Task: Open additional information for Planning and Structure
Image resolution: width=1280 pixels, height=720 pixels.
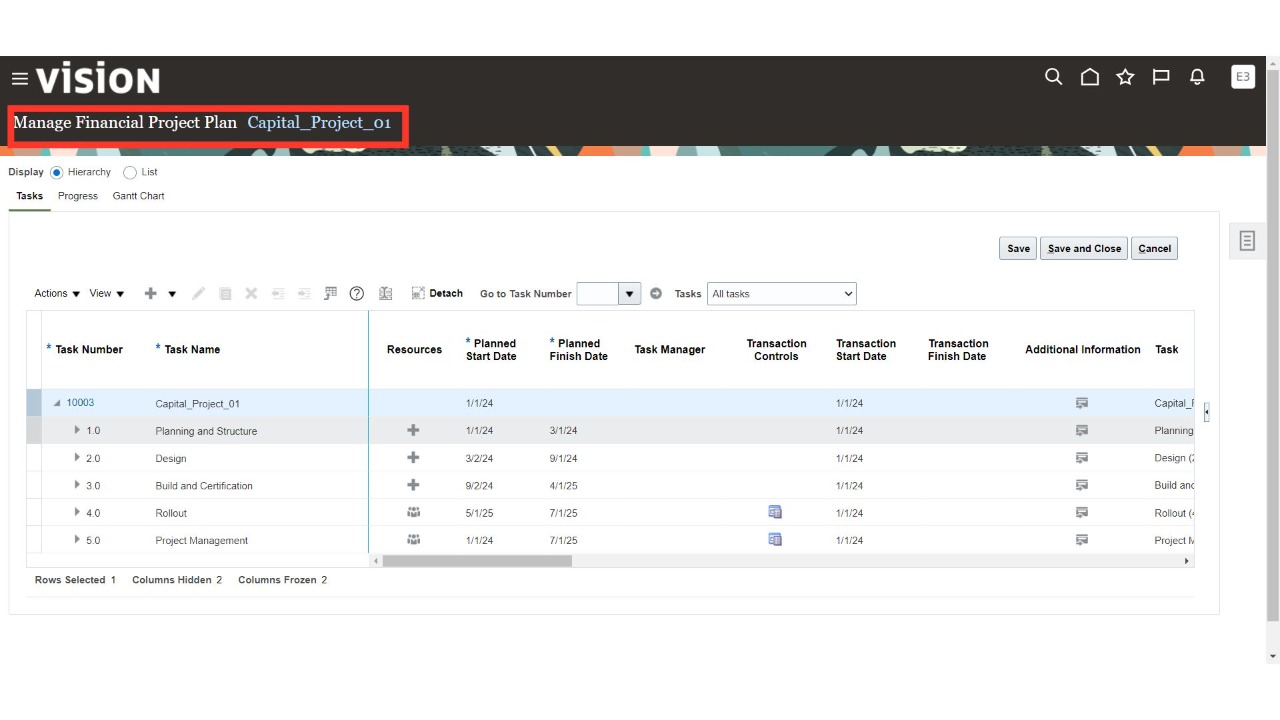Action: [1081, 430]
